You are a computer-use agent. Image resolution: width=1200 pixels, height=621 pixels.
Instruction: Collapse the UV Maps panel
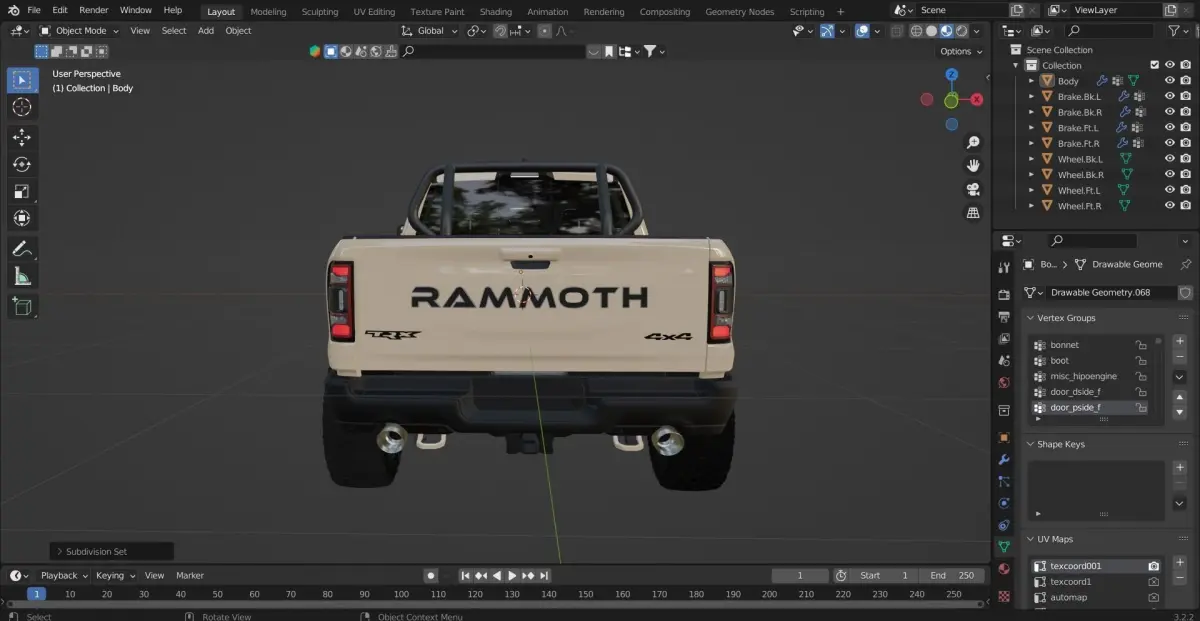(1031, 539)
